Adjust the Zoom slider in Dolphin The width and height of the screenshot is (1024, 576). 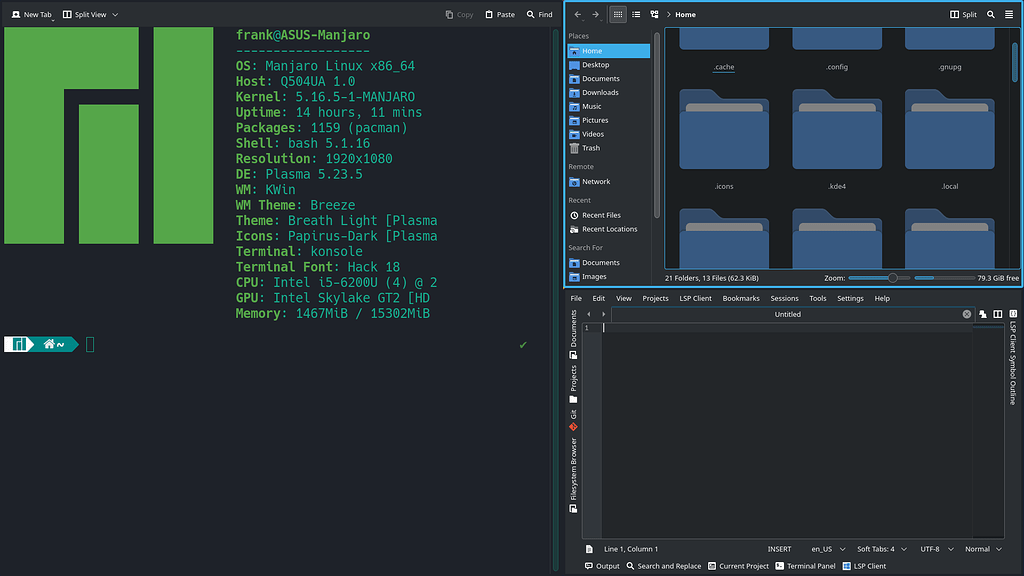click(891, 277)
